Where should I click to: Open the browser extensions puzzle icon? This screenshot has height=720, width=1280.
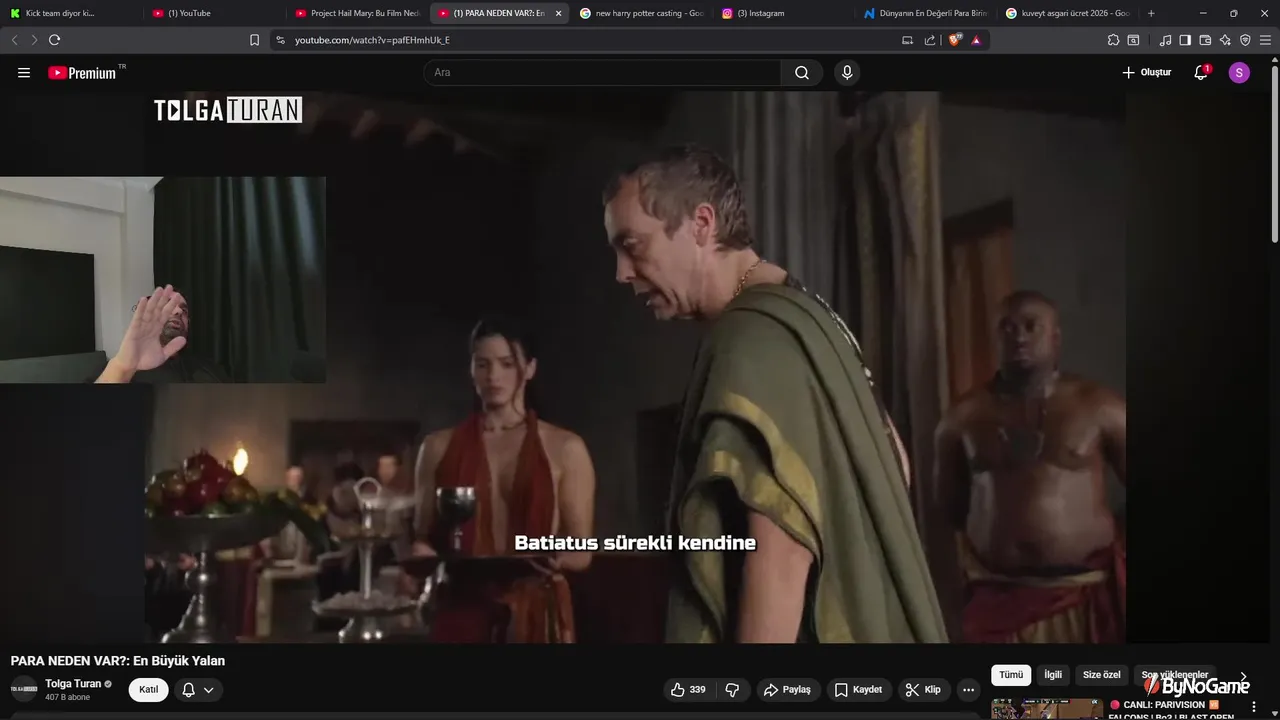tap(1113, 40)
